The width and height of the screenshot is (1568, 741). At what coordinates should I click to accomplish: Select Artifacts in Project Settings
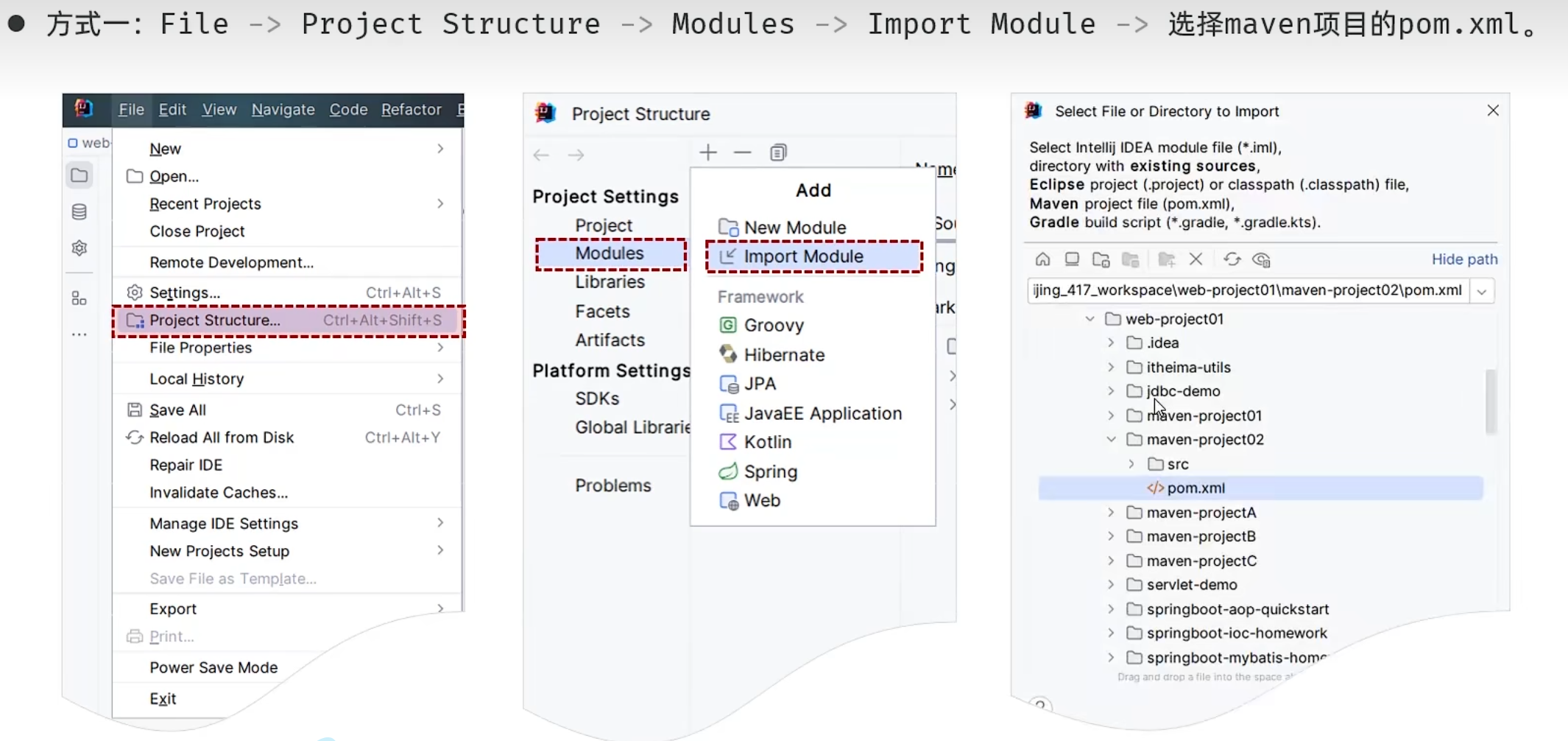610,340
